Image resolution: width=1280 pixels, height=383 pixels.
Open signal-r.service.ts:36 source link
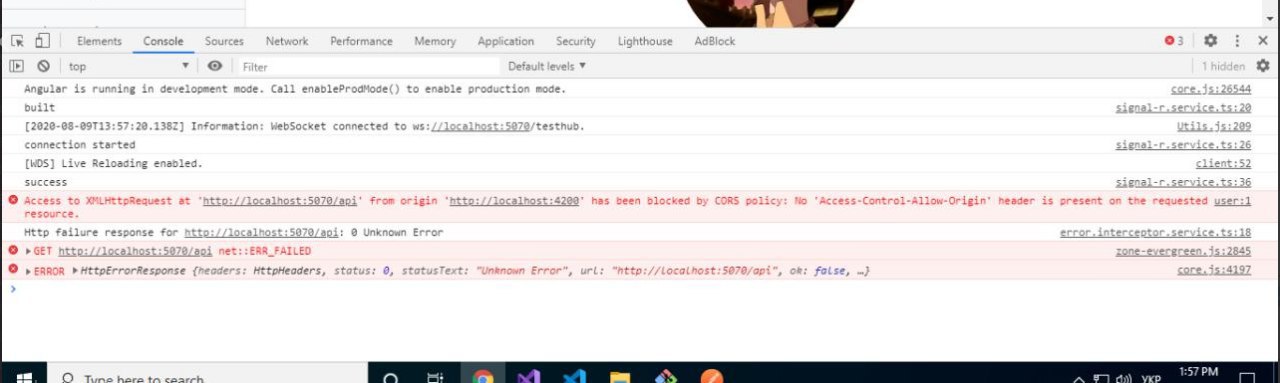coord(1183,182)
